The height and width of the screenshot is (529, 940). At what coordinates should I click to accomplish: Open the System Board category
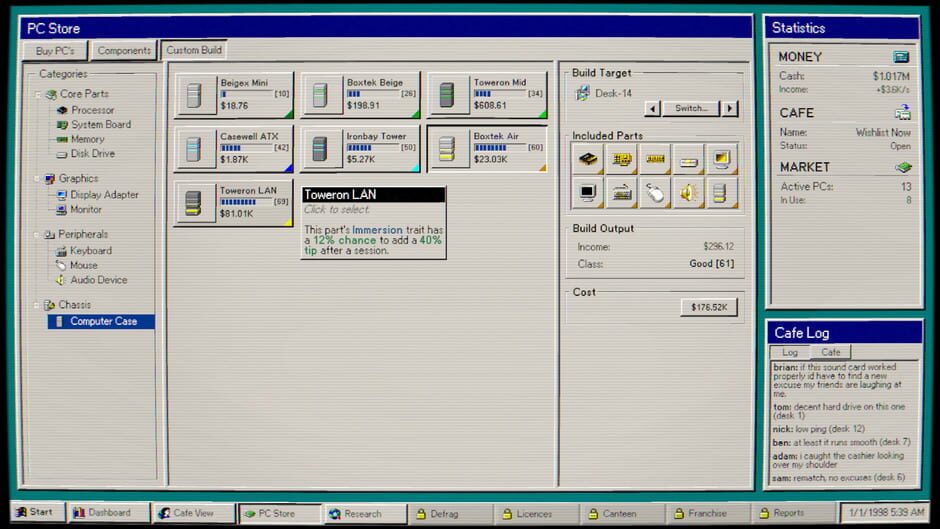pyautogui.click(x=94, y=125)
